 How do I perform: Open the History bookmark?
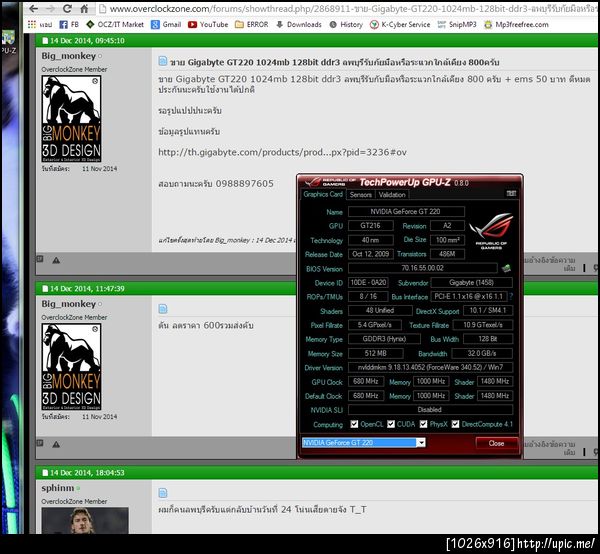coord(346,24)
